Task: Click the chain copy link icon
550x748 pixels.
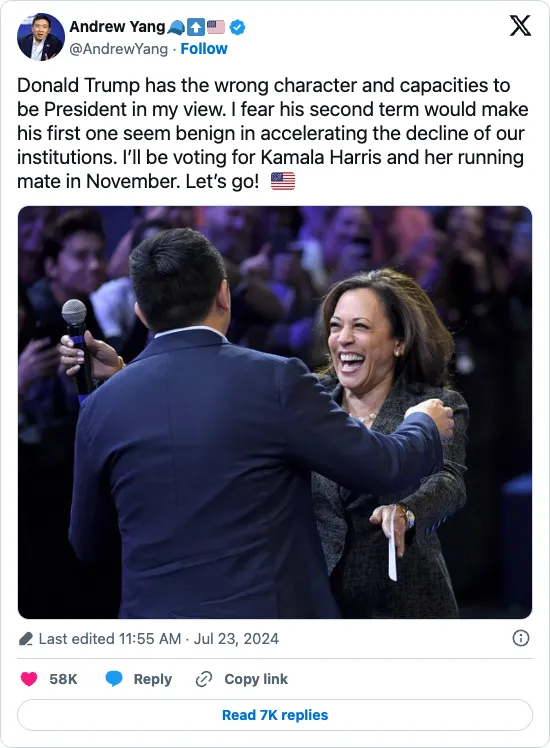Action: [204, 679]
